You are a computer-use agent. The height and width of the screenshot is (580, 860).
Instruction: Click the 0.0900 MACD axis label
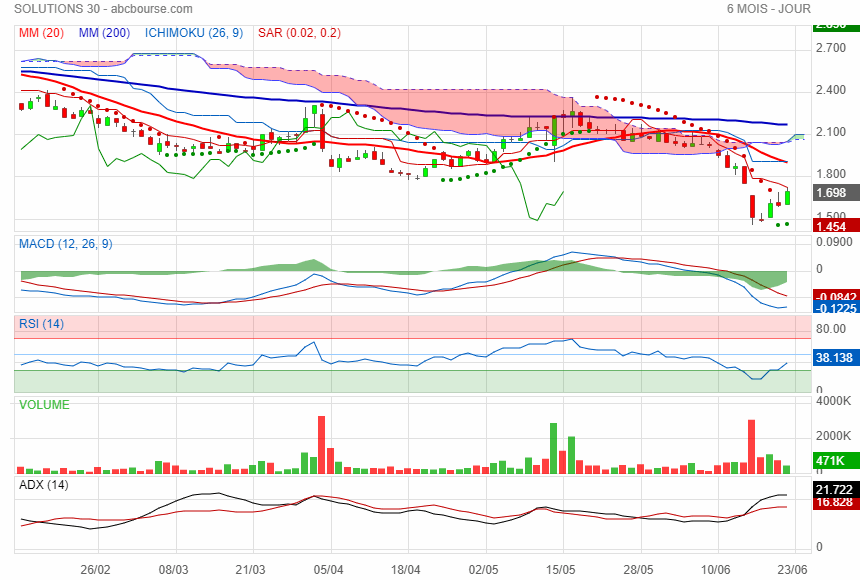(x=834, y=242)
